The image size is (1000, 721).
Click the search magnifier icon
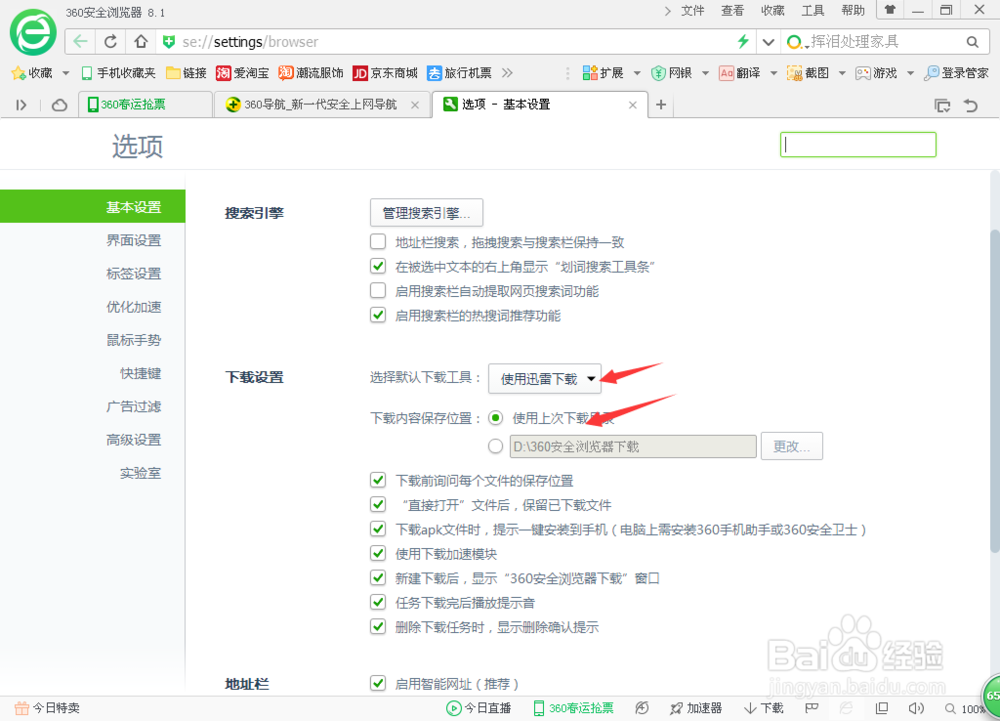[x=973, y=42]
